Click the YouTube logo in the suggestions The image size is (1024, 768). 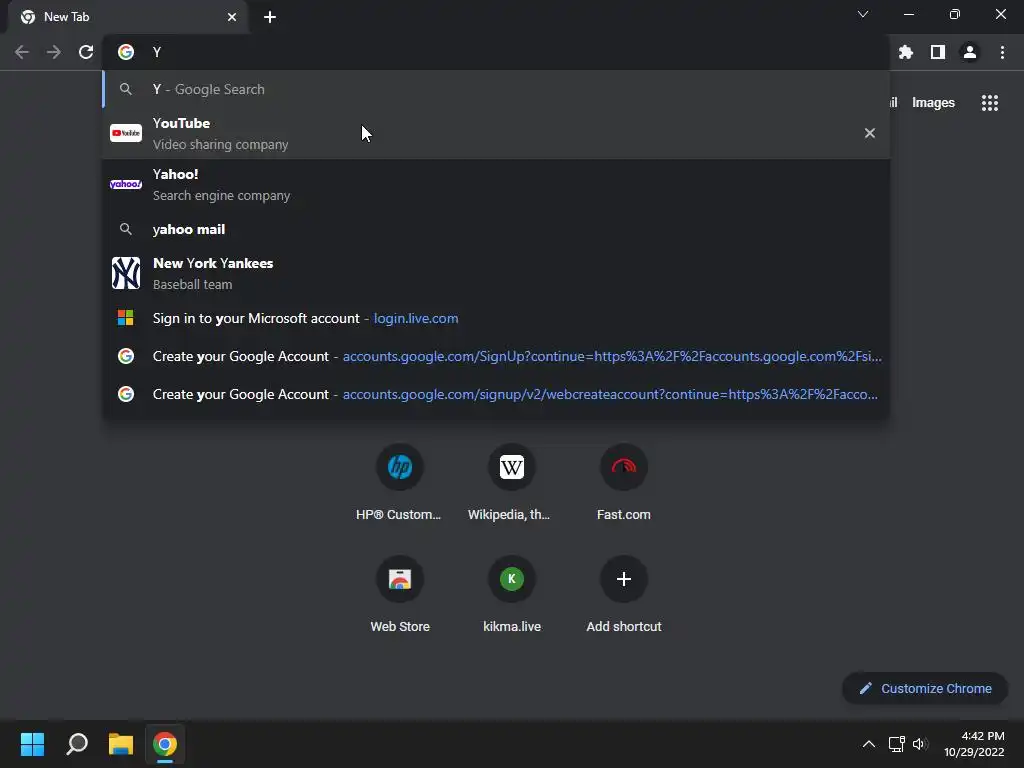(x=126, y=133)
